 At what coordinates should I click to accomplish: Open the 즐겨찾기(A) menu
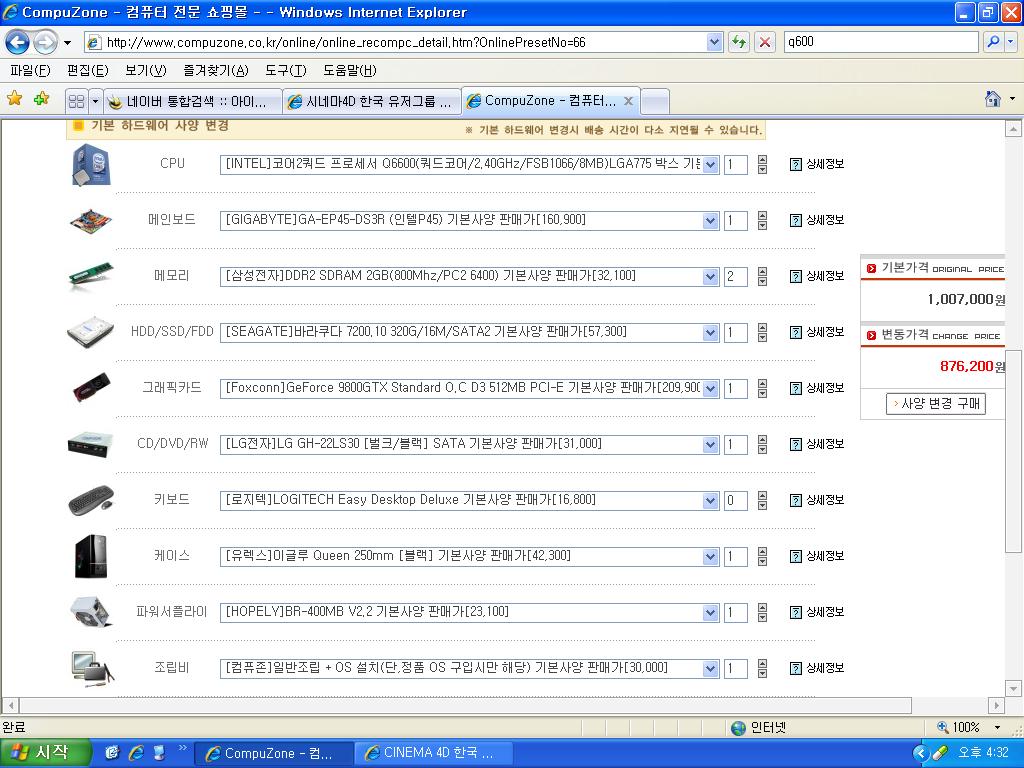pos(216,71)
